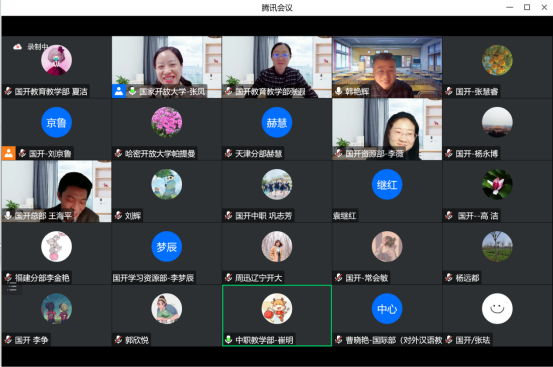Maximize the 腾讯会议 window
This screenshot has width=553, height=367.
pyautogui.click(x=527, y=7)
